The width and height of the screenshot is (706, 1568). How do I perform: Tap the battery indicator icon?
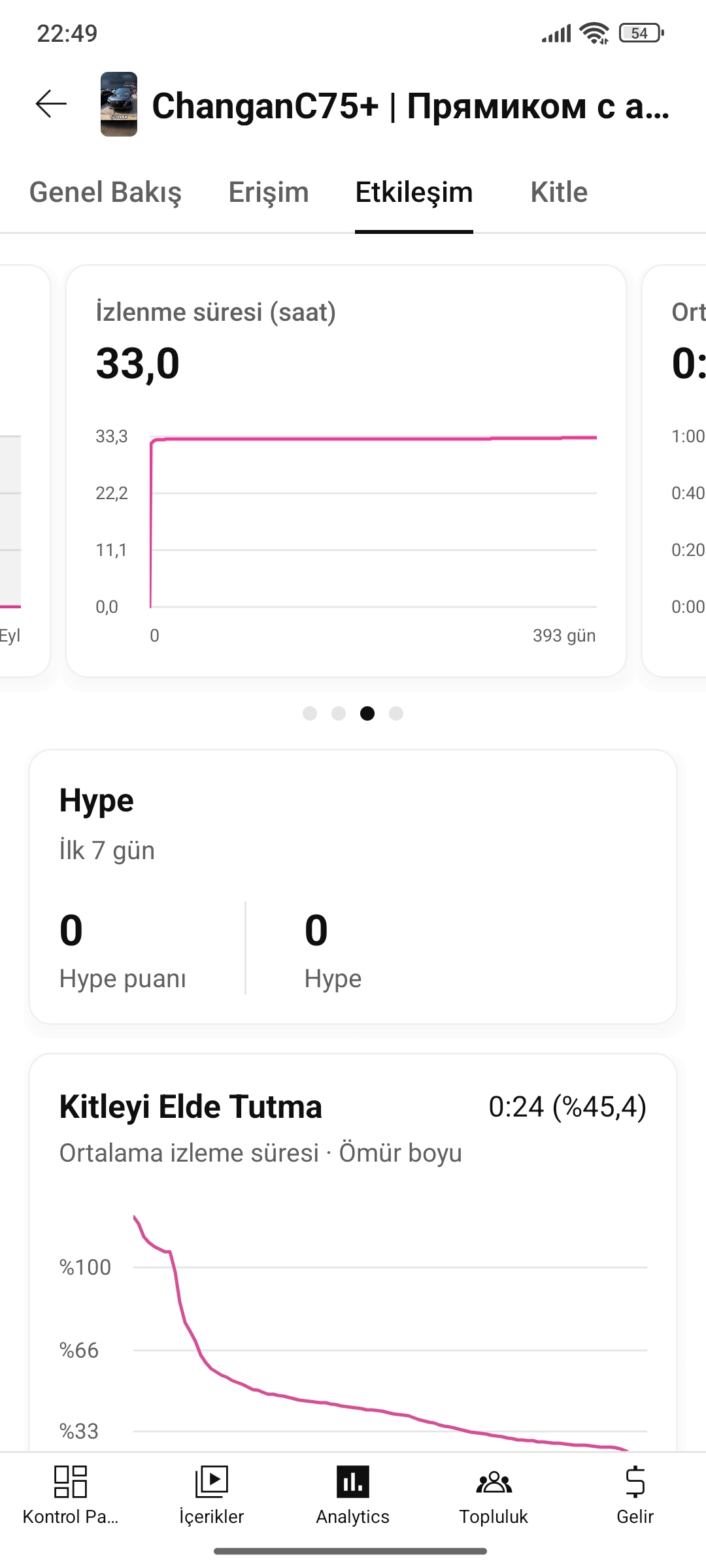click(x=641, y=33)
